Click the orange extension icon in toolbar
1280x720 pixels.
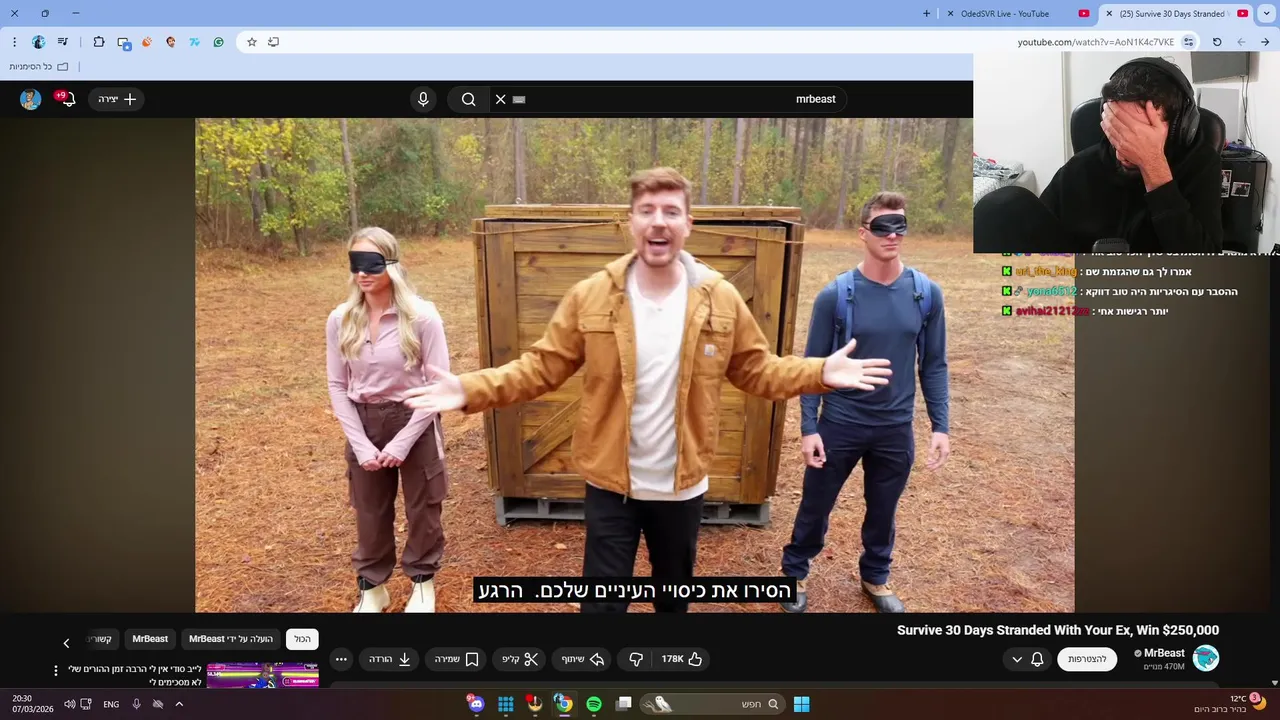pos(147,42)
